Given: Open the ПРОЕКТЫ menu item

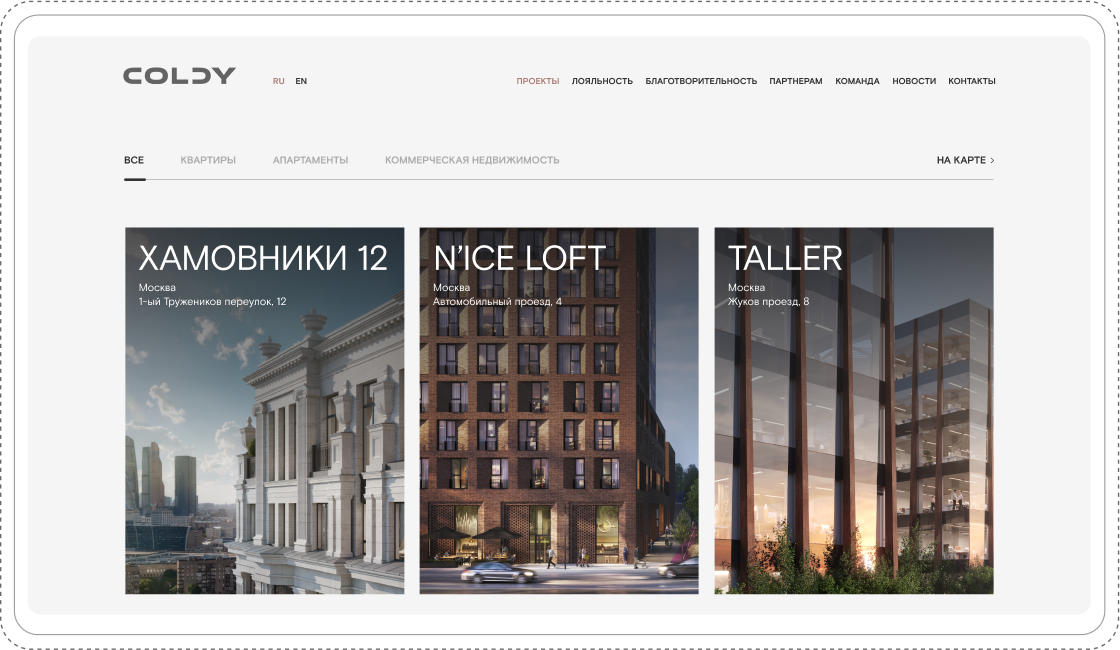Looking at the screenshot, I should (538, 81).
